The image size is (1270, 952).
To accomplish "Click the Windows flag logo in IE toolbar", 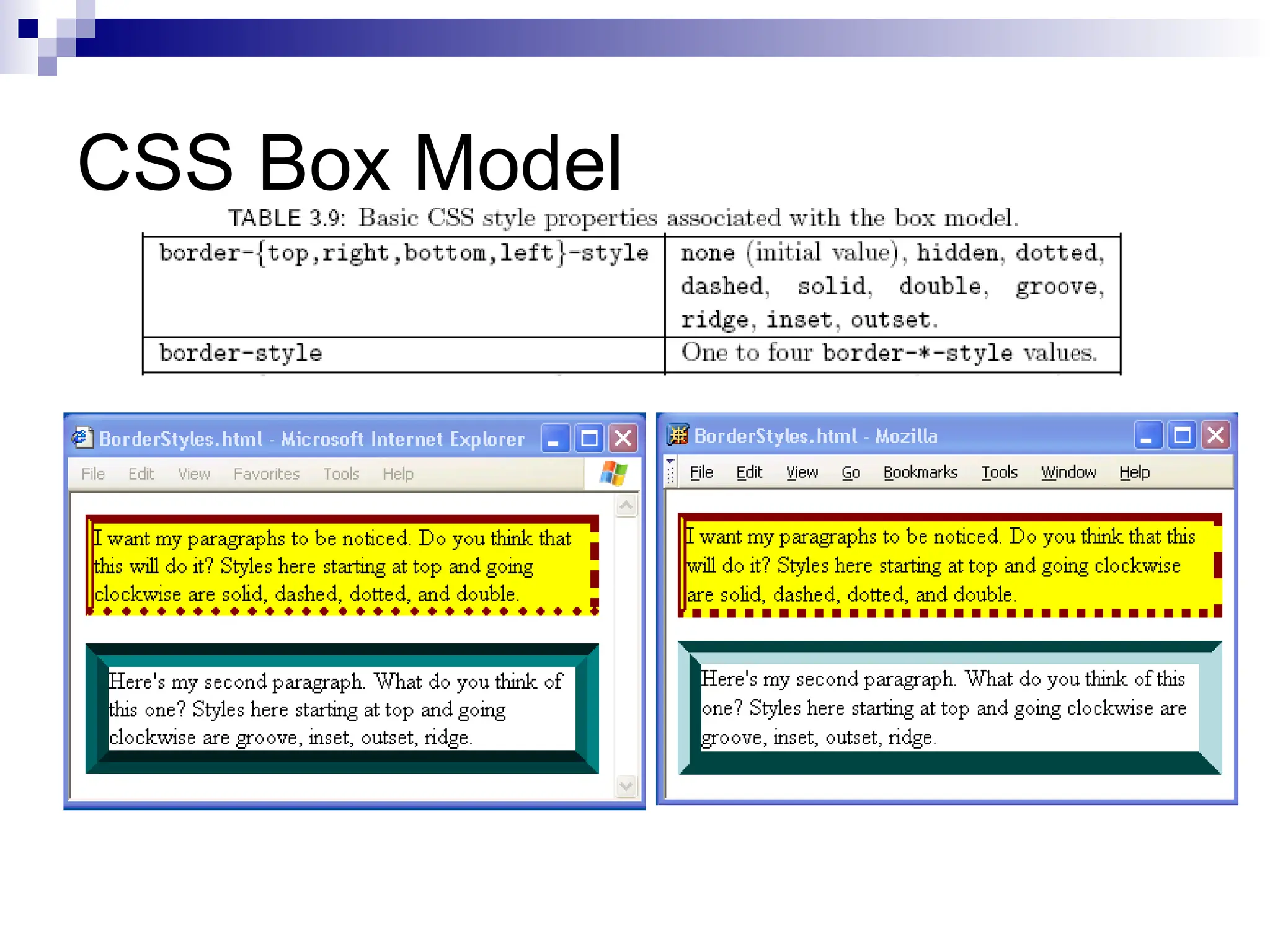I will pos(613,474).
